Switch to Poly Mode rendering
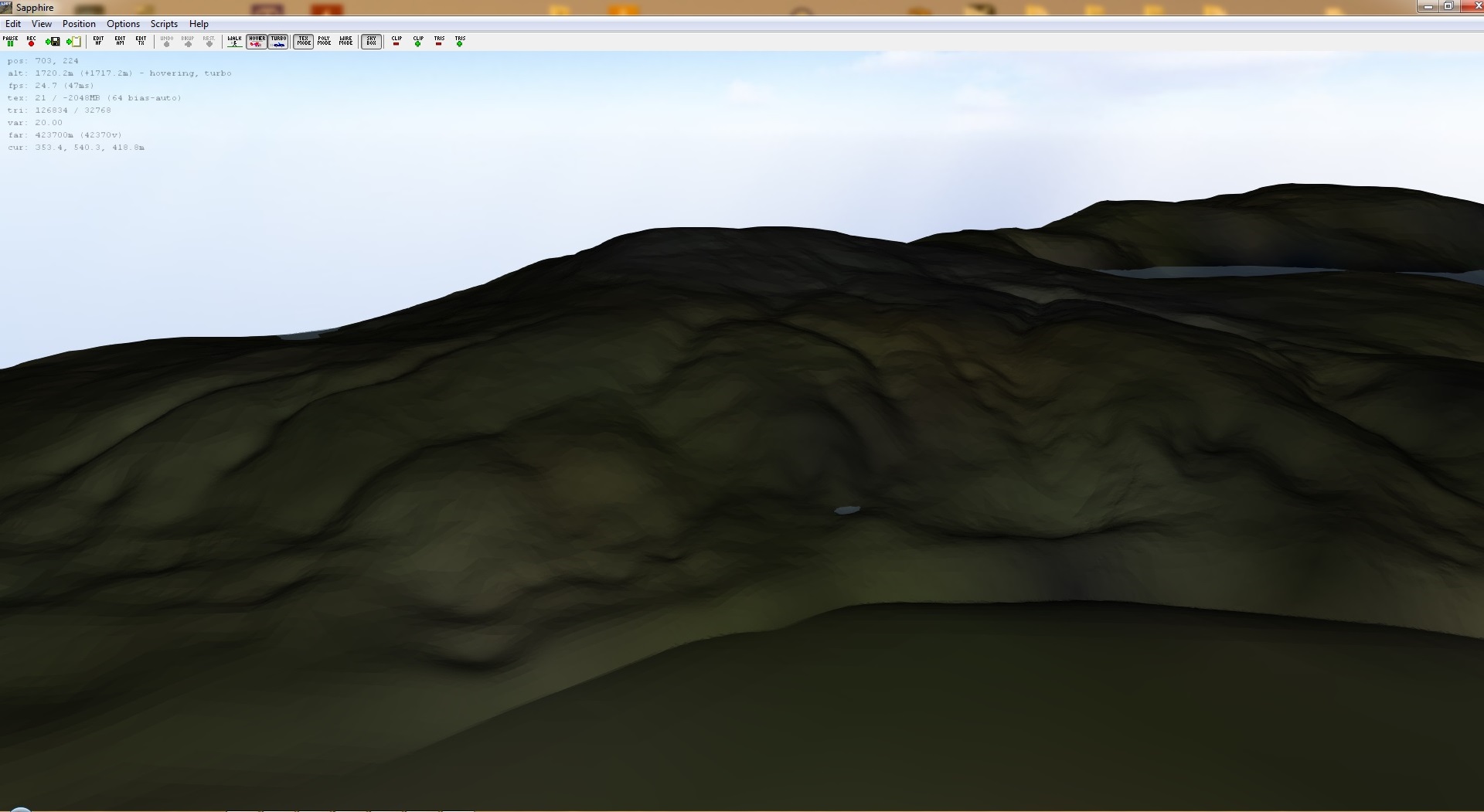The image size is (1484, 812). pos(325,41)
